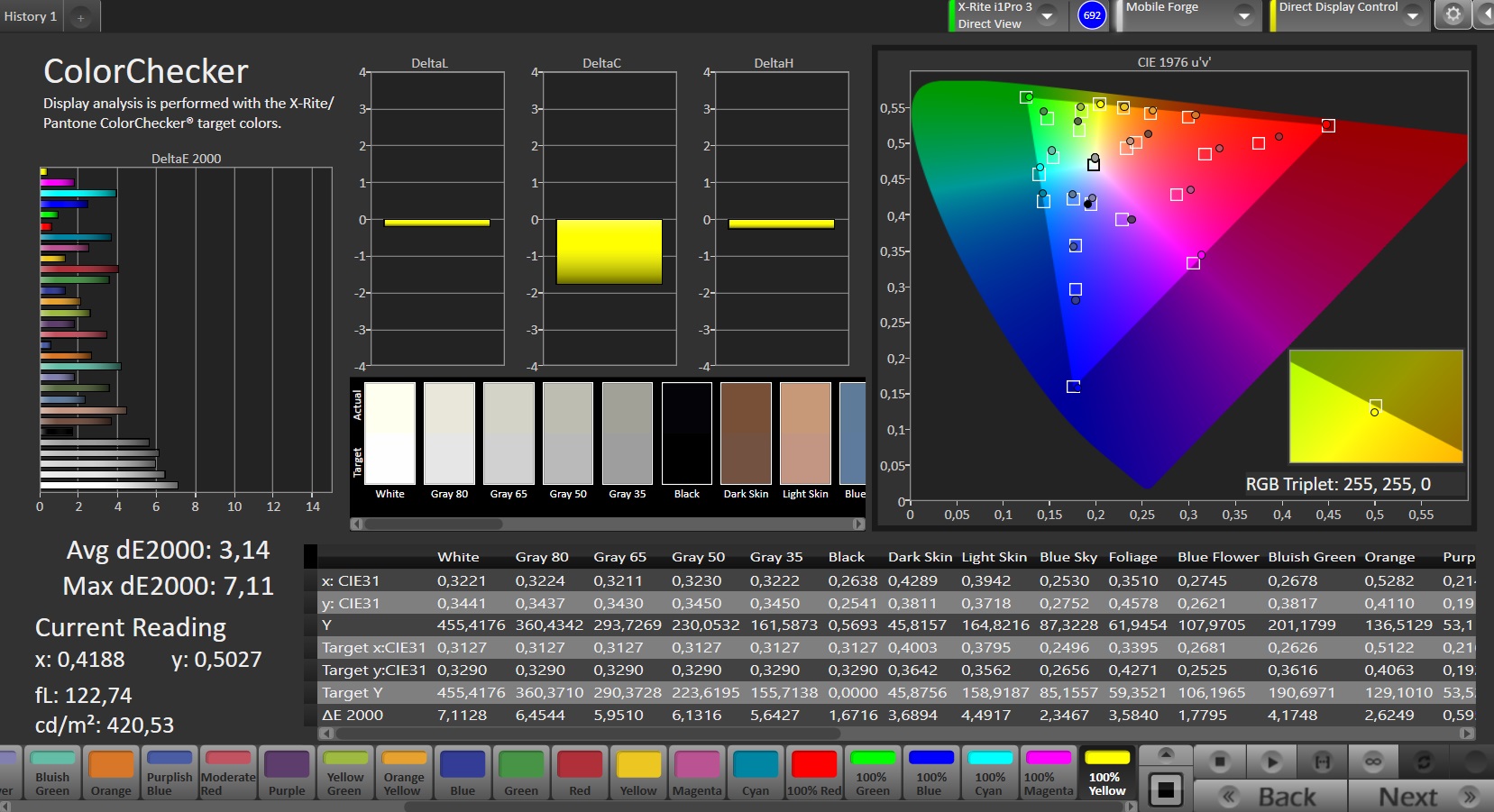This screenshot has height=812, width=1494.
Task: Open the X-Rite i1Pro 3 meter dropdown
Action: 1048,15
